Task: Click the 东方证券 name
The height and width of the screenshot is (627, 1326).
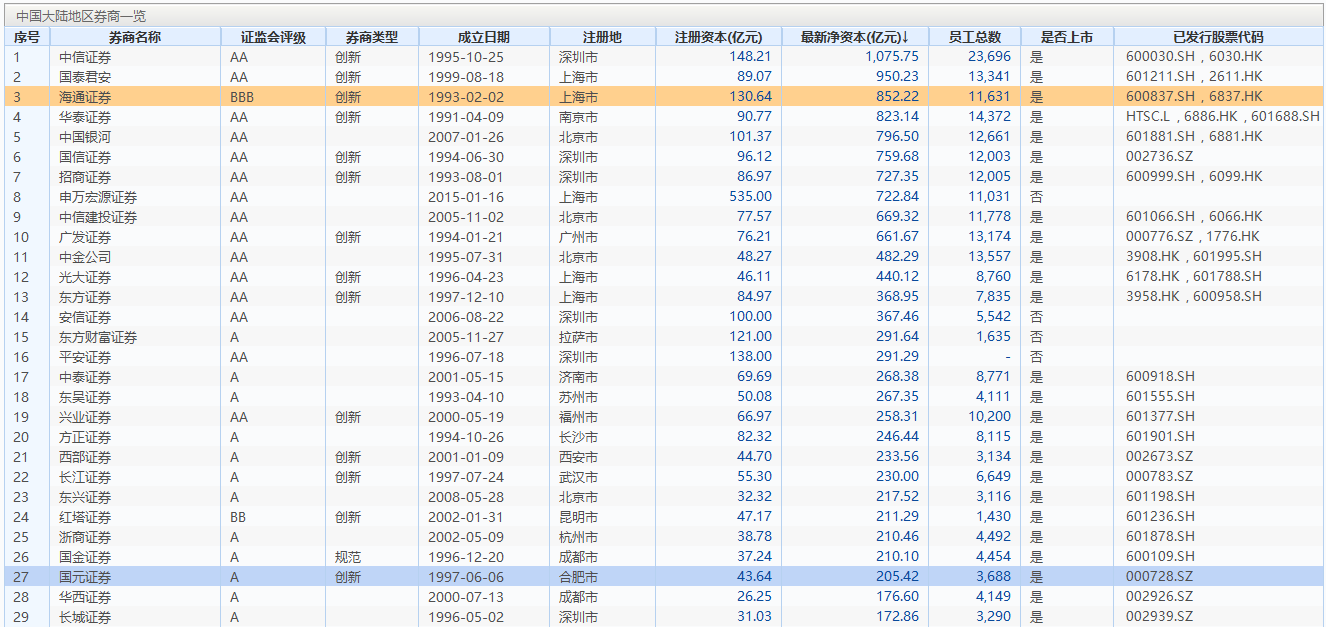Action: [x=85, y=297]
